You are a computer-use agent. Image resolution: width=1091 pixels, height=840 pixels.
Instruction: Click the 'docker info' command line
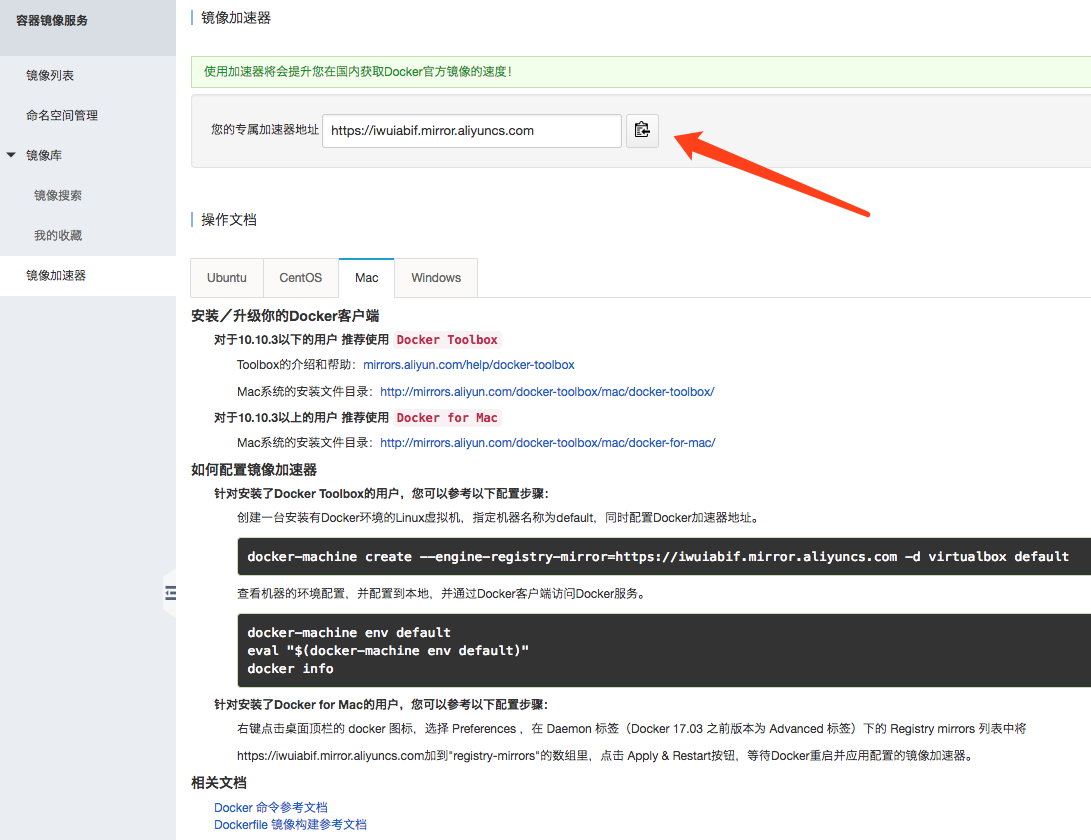pyautogui.click(x=290, y=669)
